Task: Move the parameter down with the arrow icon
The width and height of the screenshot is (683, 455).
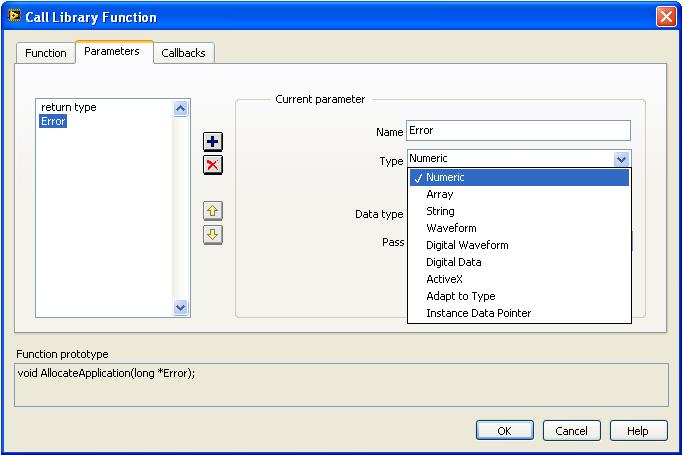Action: pos(213,235)
